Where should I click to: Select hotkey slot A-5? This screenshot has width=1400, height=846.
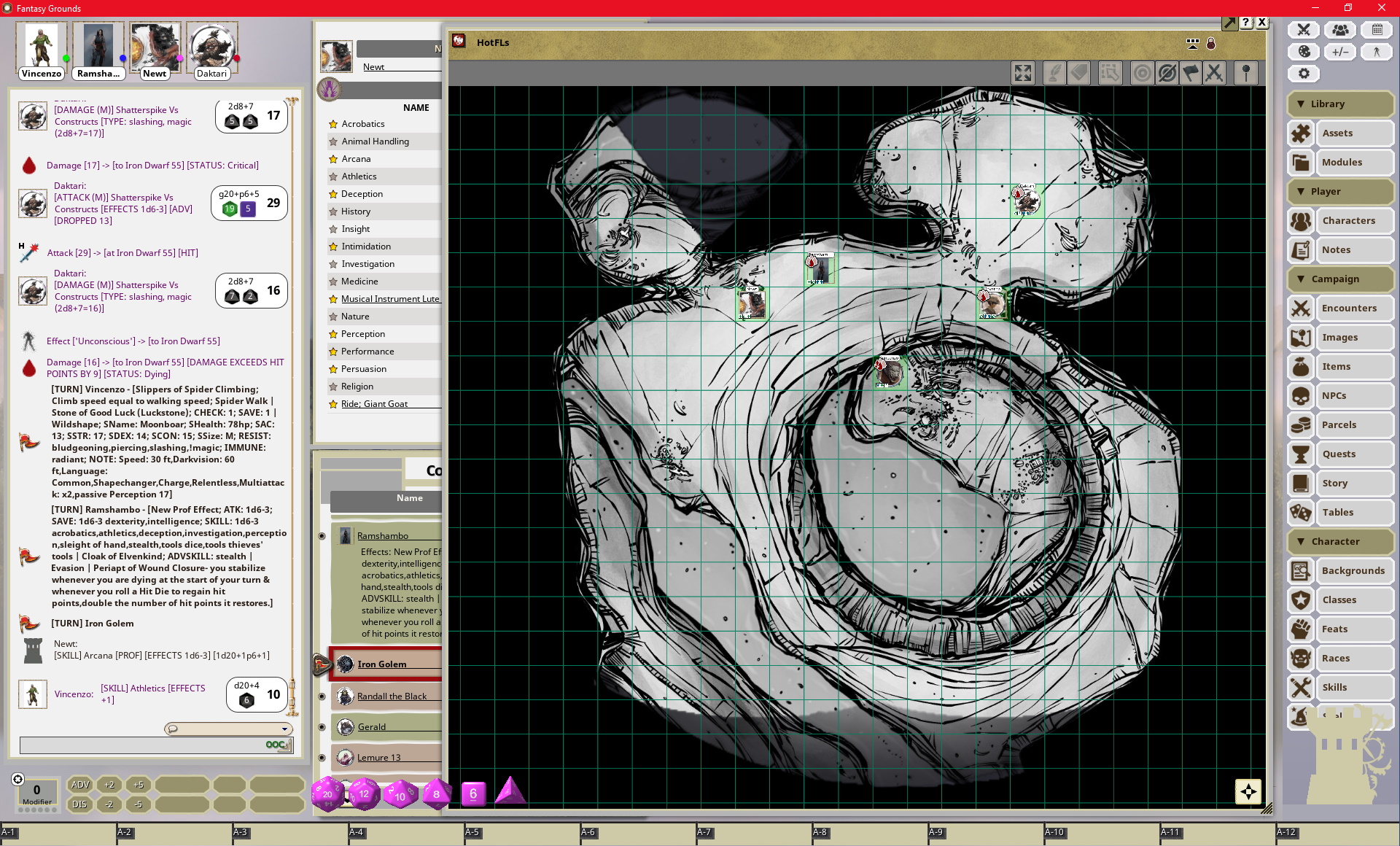click(x=522, y=835)
